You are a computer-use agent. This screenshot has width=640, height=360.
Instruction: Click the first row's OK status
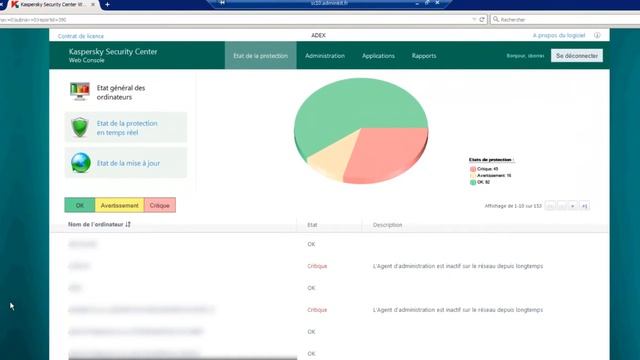[x=311, y=244]
